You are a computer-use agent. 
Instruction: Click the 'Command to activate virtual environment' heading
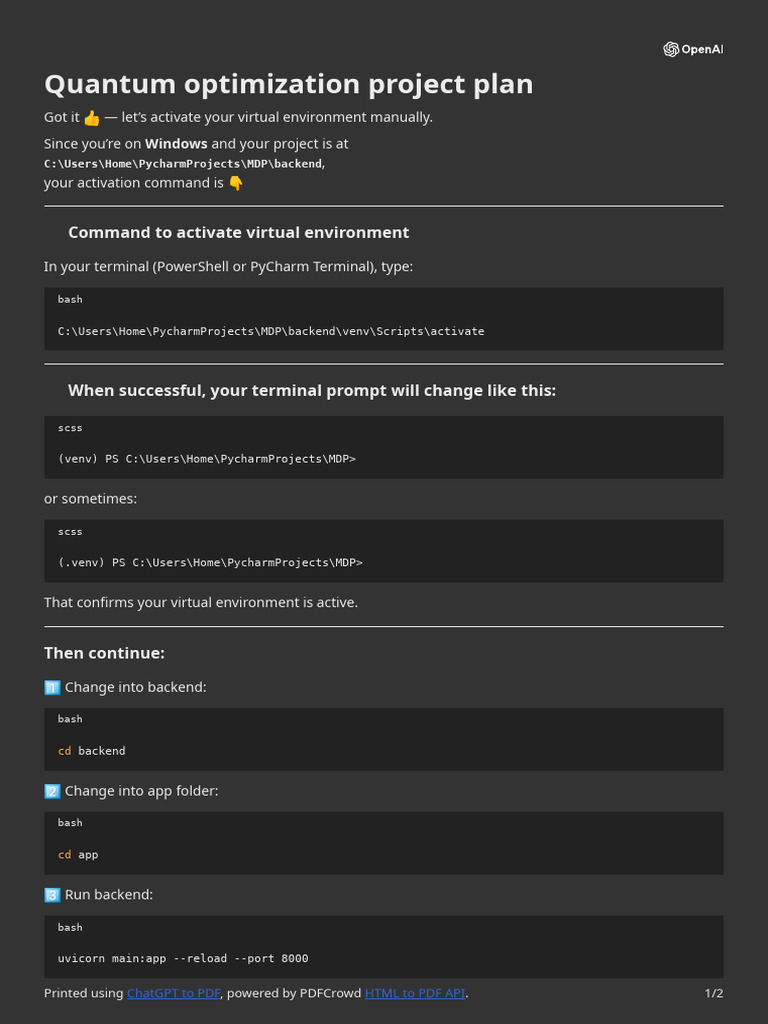(x=238, y=232)
